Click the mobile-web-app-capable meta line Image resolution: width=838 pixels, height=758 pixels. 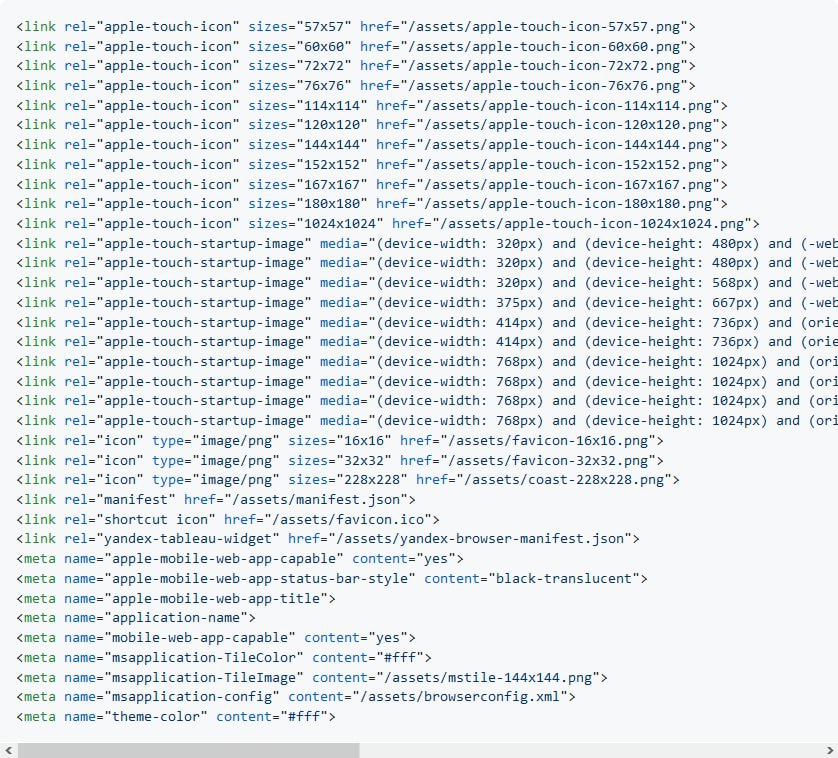coord(216,637)
